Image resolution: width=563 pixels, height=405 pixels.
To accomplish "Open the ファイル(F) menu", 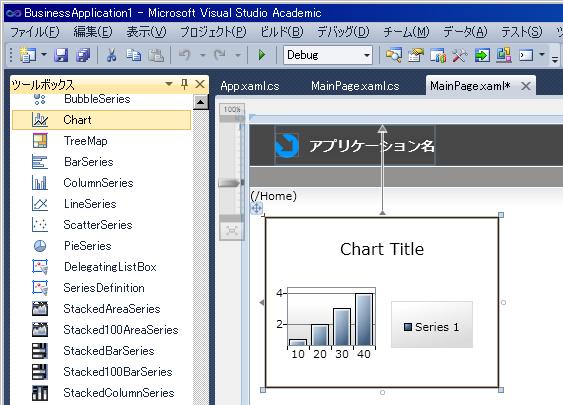I will 35,32.
